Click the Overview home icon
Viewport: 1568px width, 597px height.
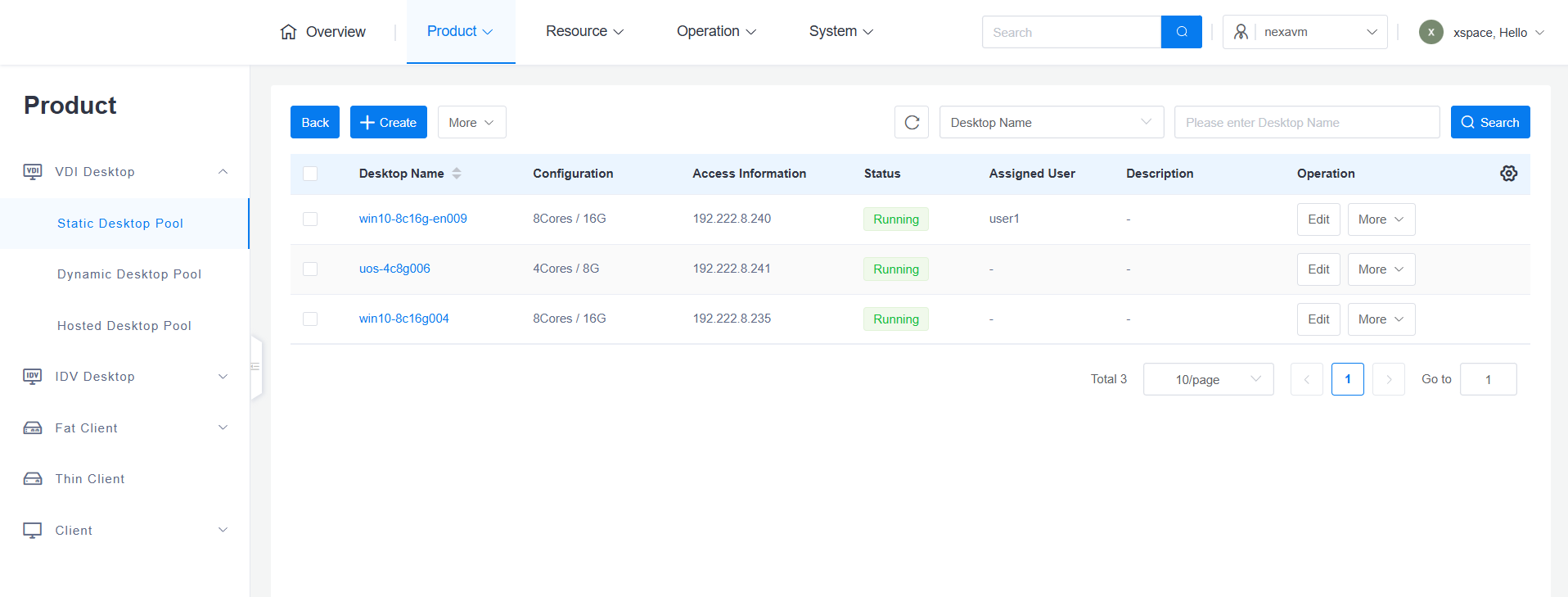(x=288, y=32)
